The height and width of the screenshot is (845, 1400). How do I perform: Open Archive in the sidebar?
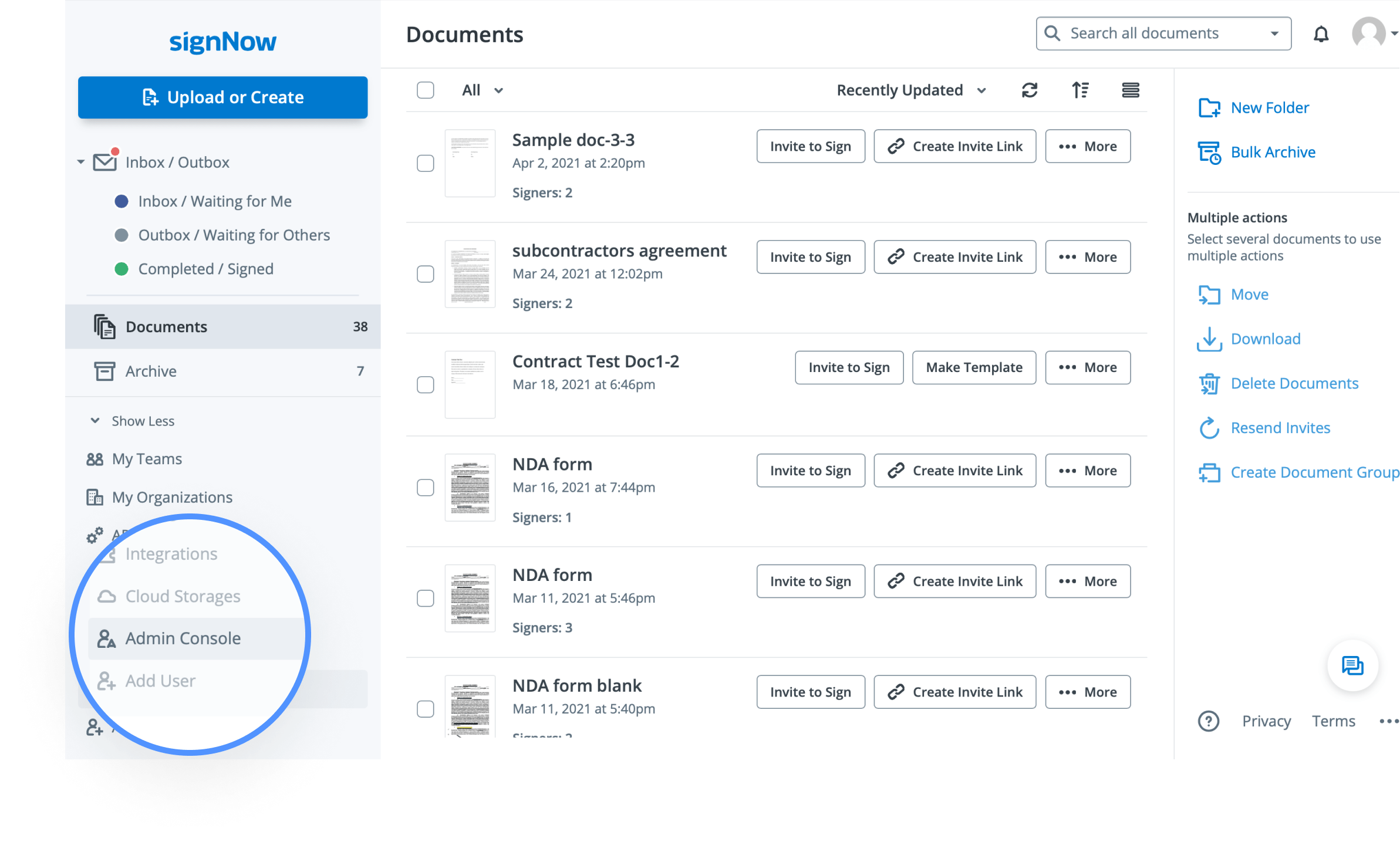click(x=151, y=371)
